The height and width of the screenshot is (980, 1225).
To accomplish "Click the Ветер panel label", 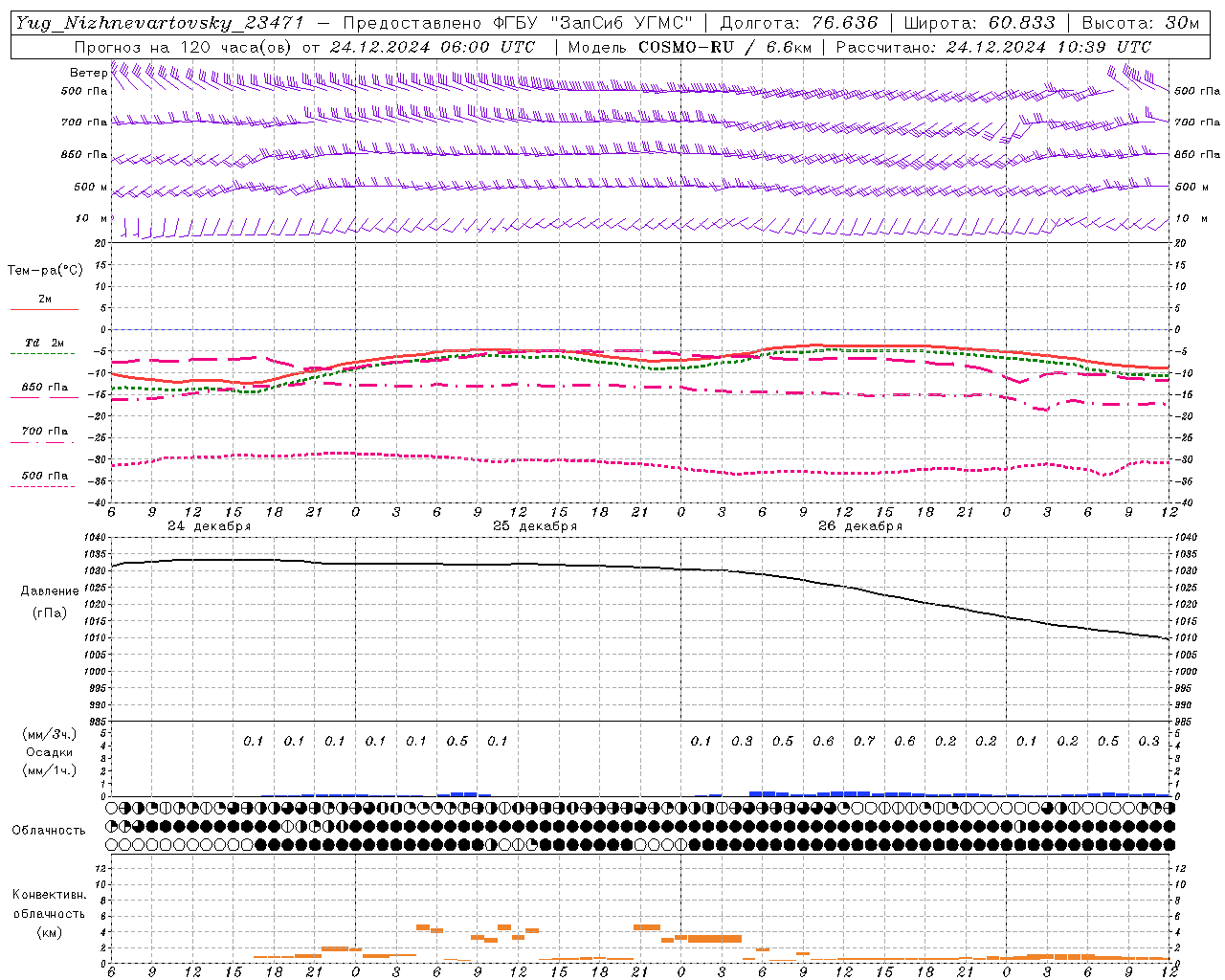I will 88,73.
